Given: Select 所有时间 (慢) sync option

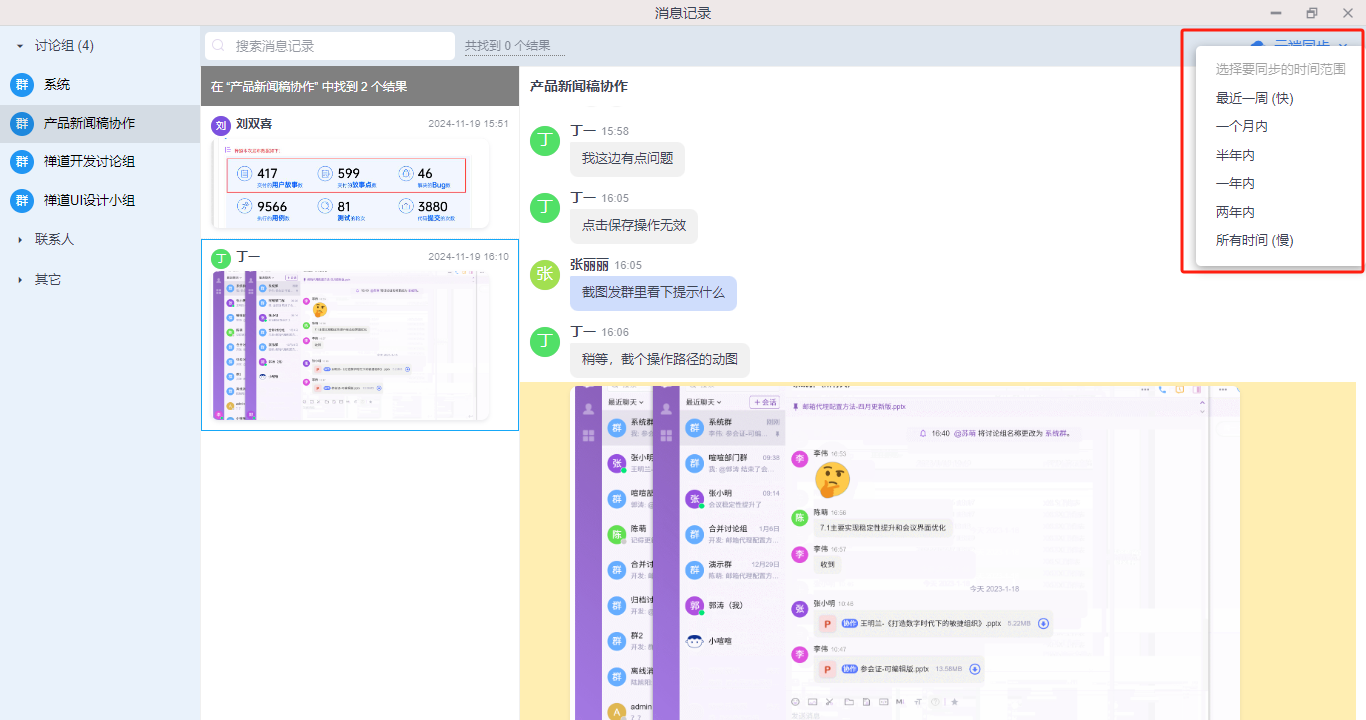Looking at the screenshot, I should [x=1254, y=240].
